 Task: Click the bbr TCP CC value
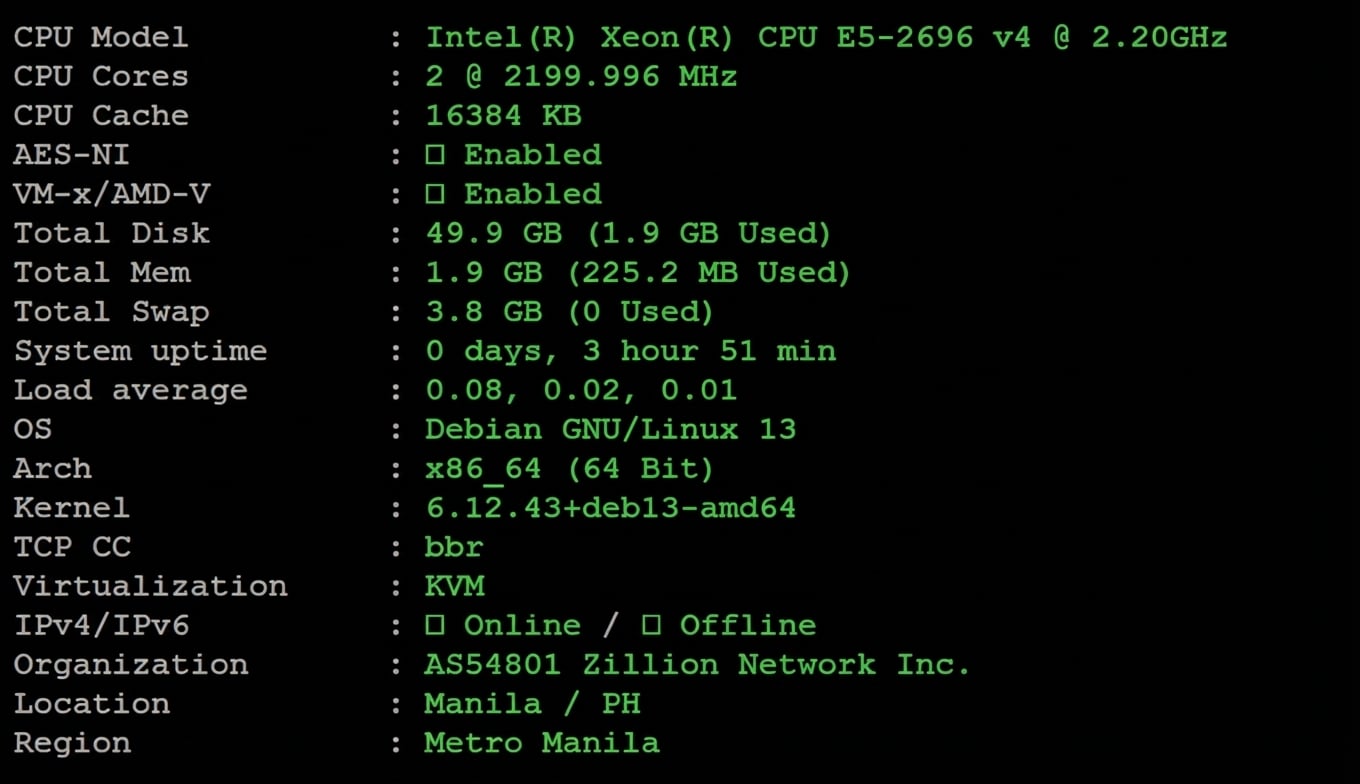tap(454, 547)
